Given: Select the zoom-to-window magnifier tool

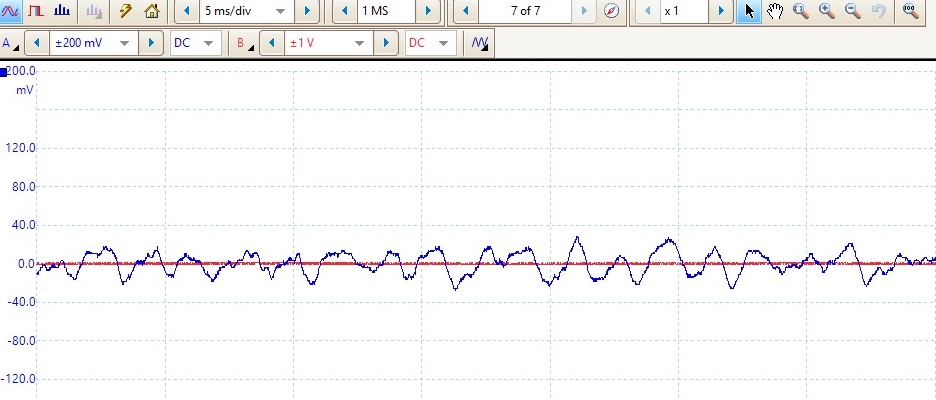Looking at the screenshot, I should [800, 11].
